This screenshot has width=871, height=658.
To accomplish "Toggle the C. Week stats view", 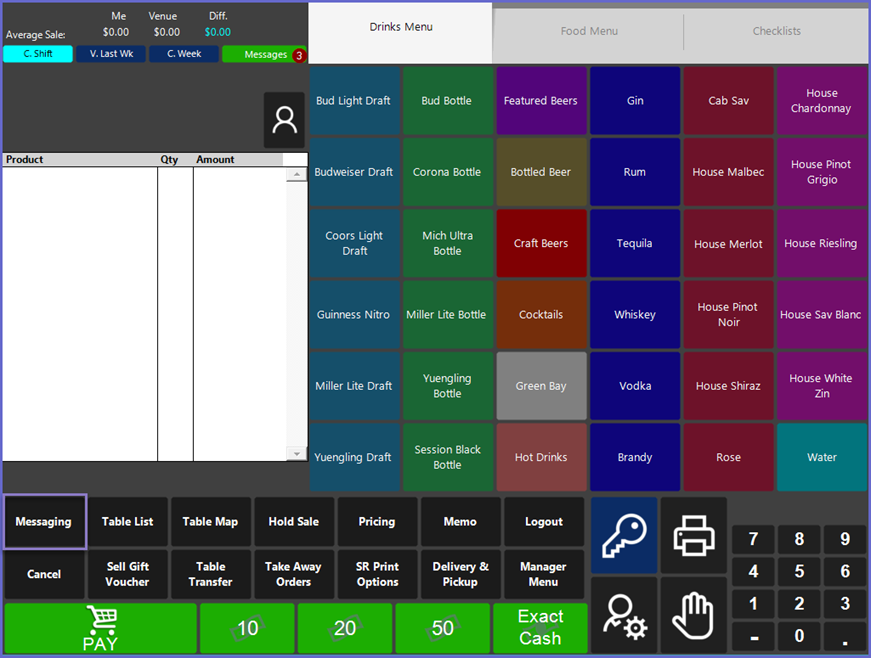I will pyautogui.click(x=184, y=54).
